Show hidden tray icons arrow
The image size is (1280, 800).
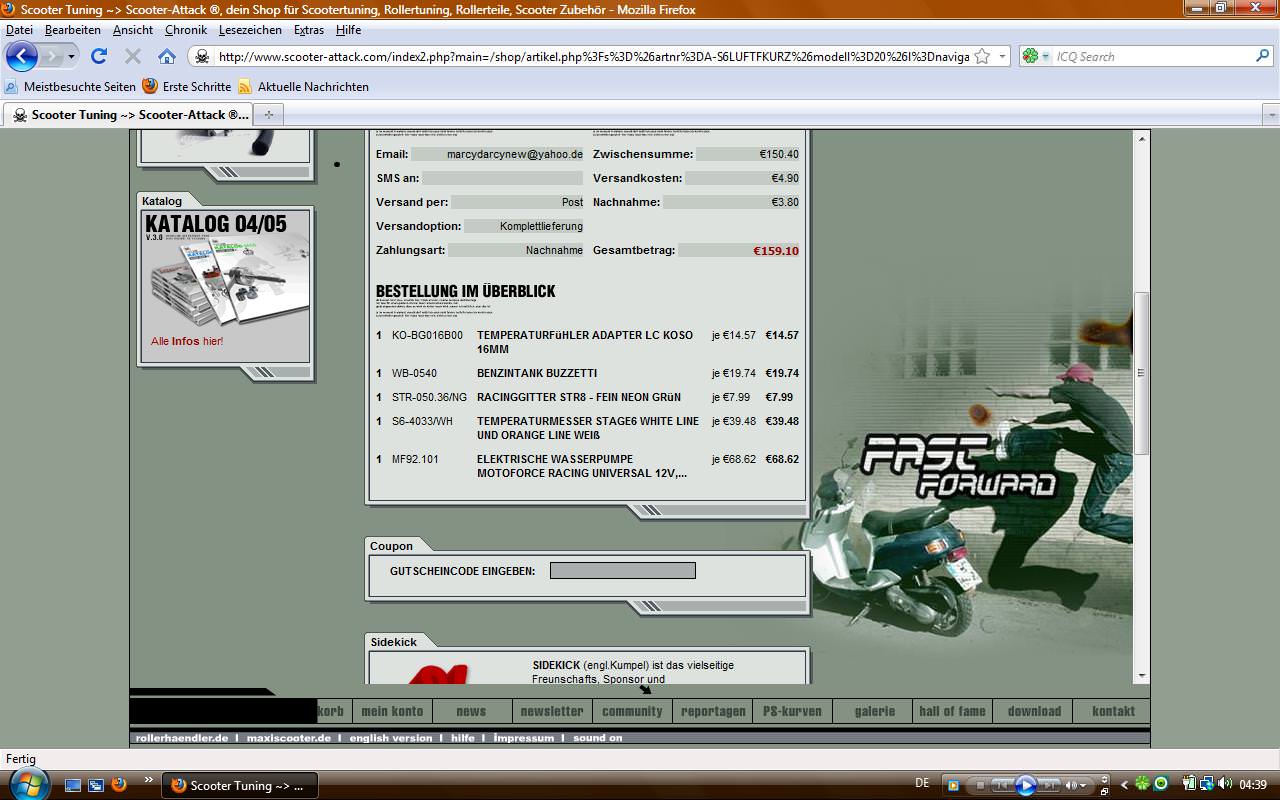tap(1125, 785)
